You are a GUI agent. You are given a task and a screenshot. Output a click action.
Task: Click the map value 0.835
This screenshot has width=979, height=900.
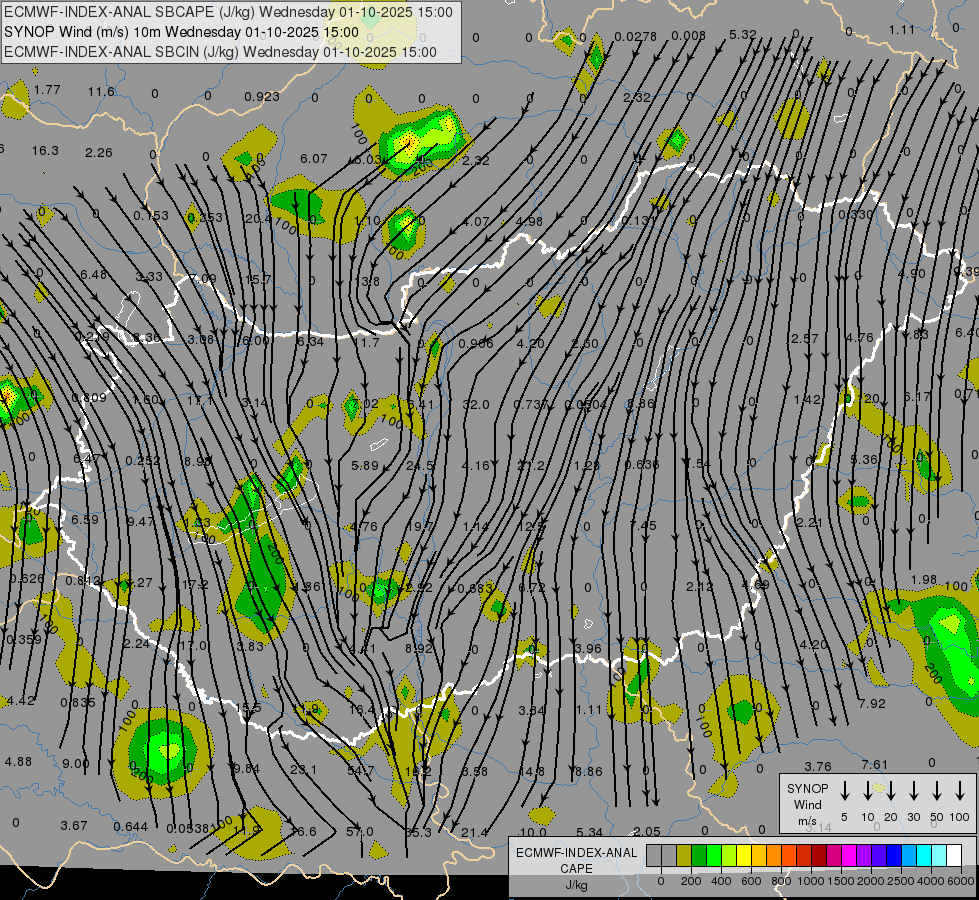pyautogui.click(x=78, y=703)
